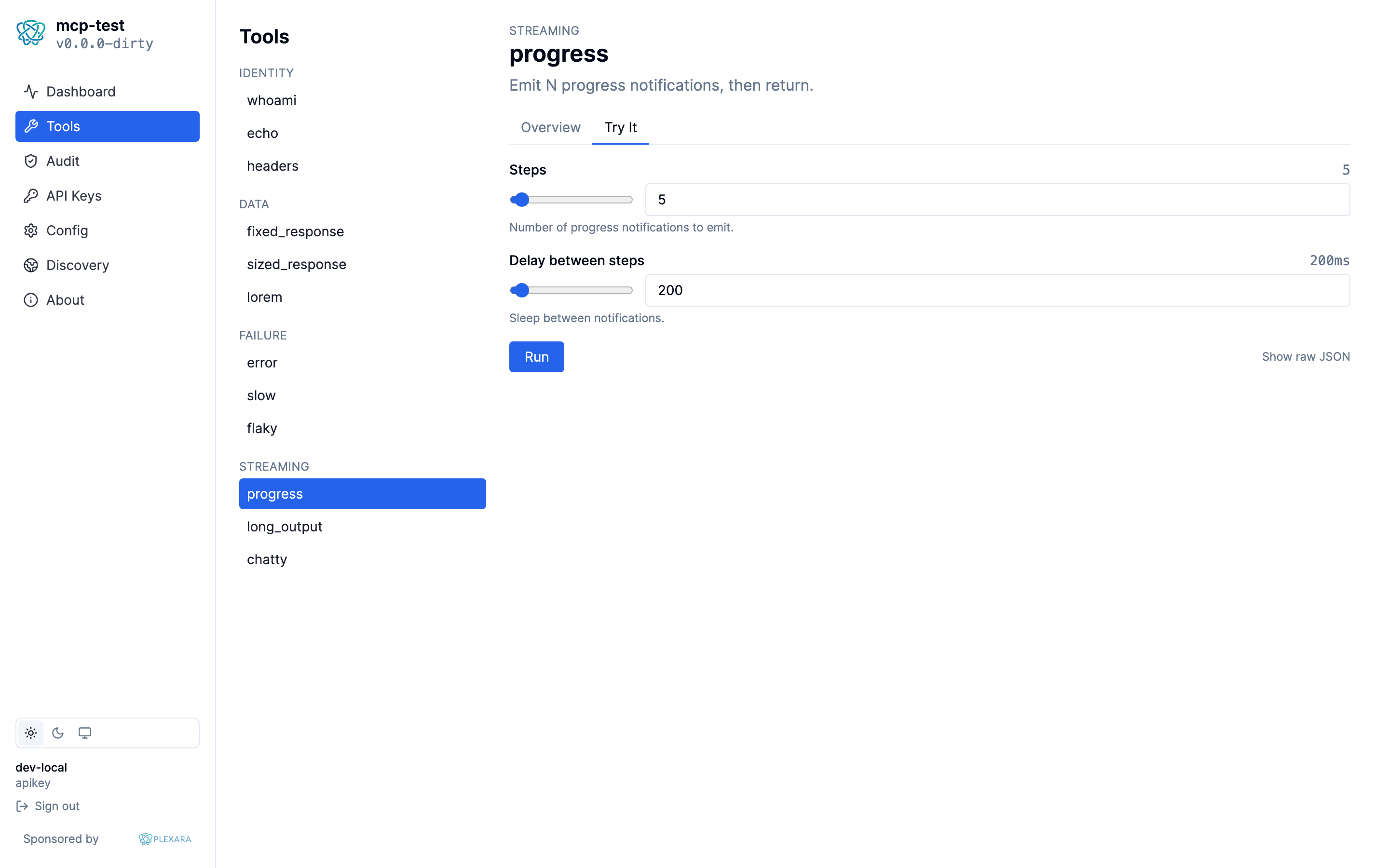Switch to the Overview tab

[550, 127]
